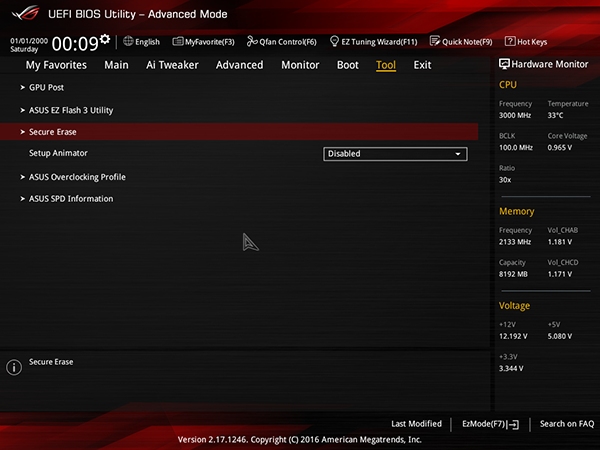Go to the Monitor tab
Viewport: 600px width, 450px height.
click(300, 65)
